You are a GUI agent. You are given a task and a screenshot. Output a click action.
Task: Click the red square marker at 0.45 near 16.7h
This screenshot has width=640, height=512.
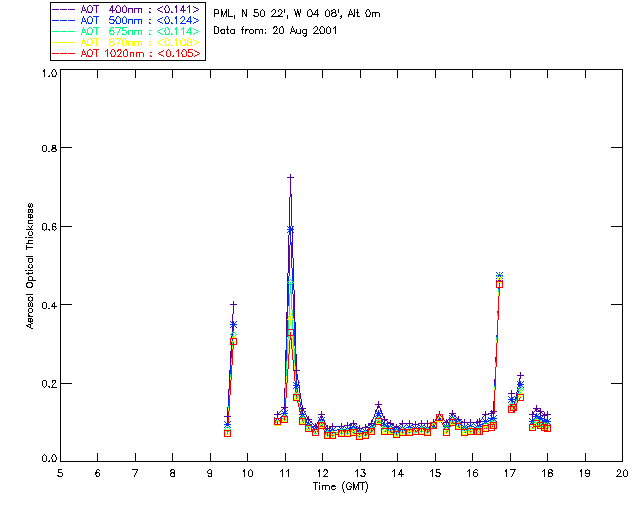pos(499,284)
